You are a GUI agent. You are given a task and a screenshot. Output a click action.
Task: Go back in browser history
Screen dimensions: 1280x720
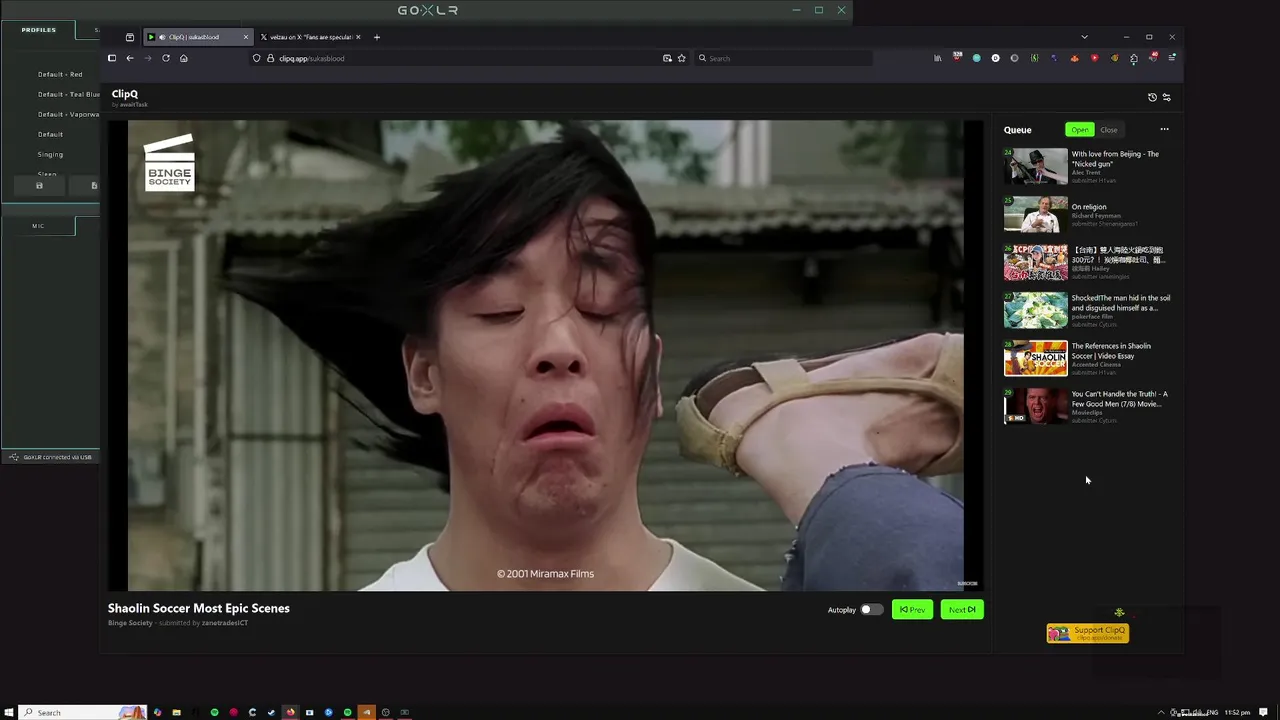pos(130,58)
